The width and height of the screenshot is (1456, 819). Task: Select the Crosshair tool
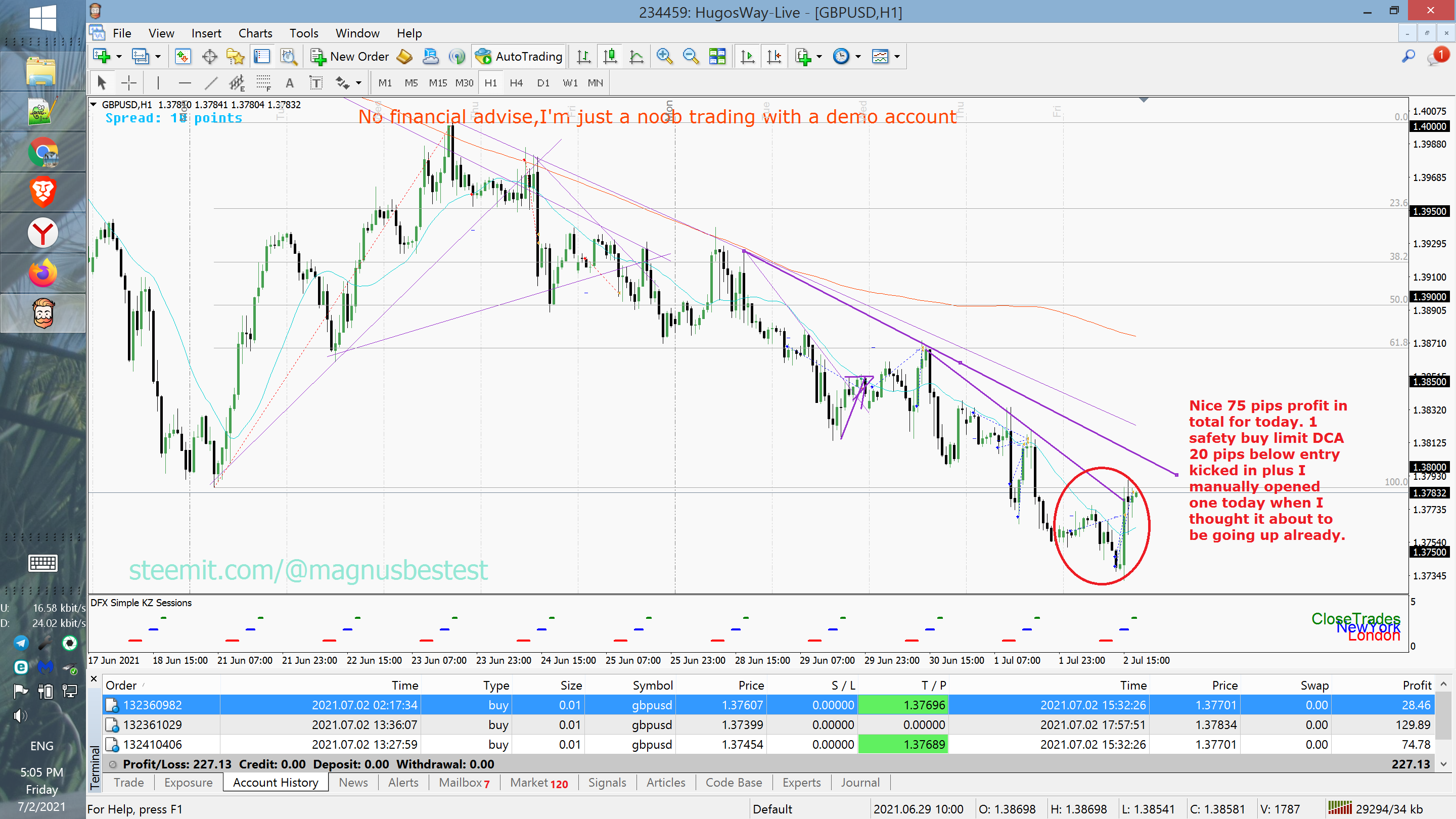coord(129,83)
